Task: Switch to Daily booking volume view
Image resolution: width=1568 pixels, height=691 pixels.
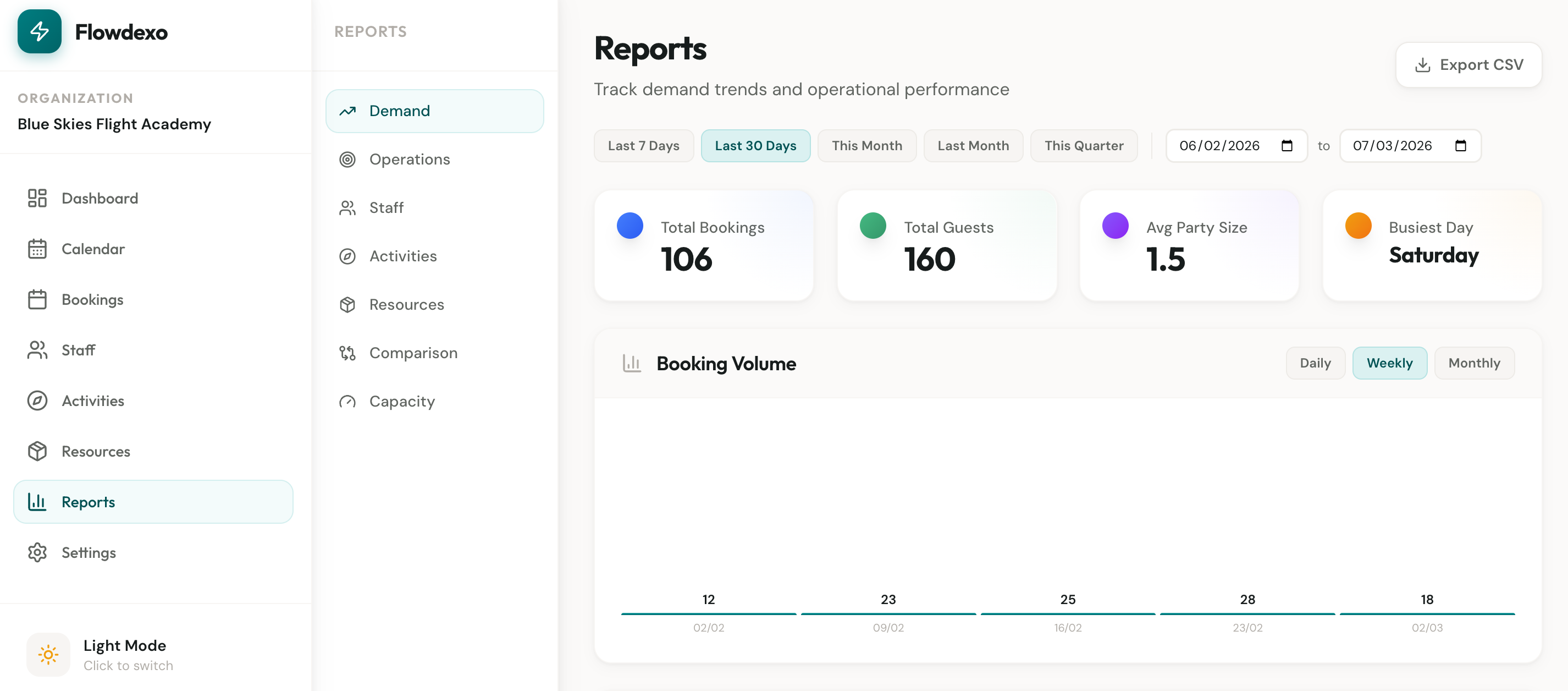Action: point(1316,363)
